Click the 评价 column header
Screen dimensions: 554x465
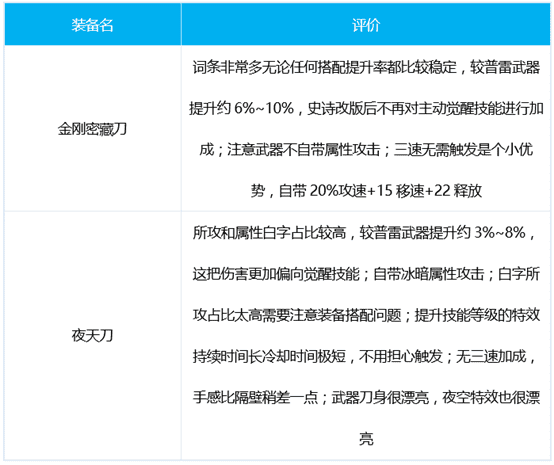[366, 25]
